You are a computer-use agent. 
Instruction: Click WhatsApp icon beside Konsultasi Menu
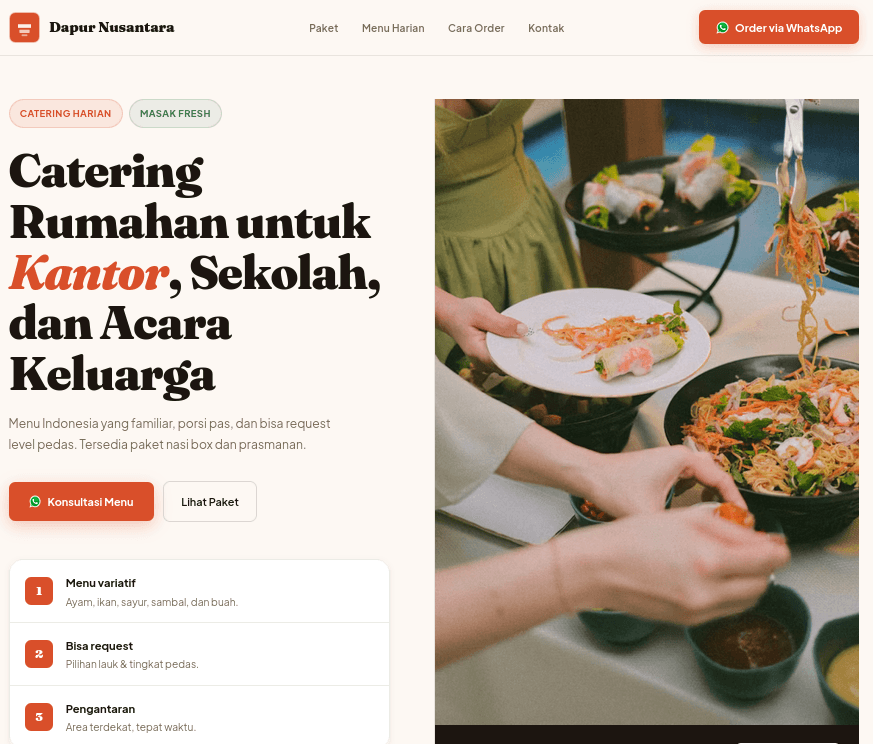click(x=35, y=501)
